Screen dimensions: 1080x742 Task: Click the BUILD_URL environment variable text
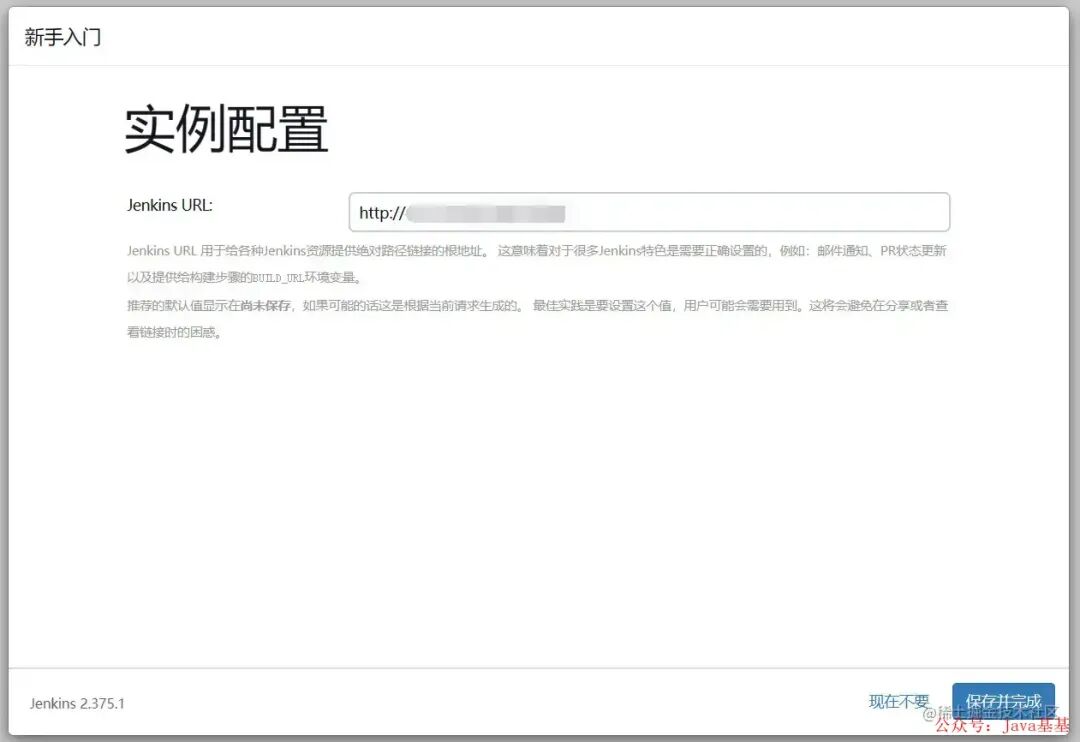pyautogui.click(x=278, y=278)
